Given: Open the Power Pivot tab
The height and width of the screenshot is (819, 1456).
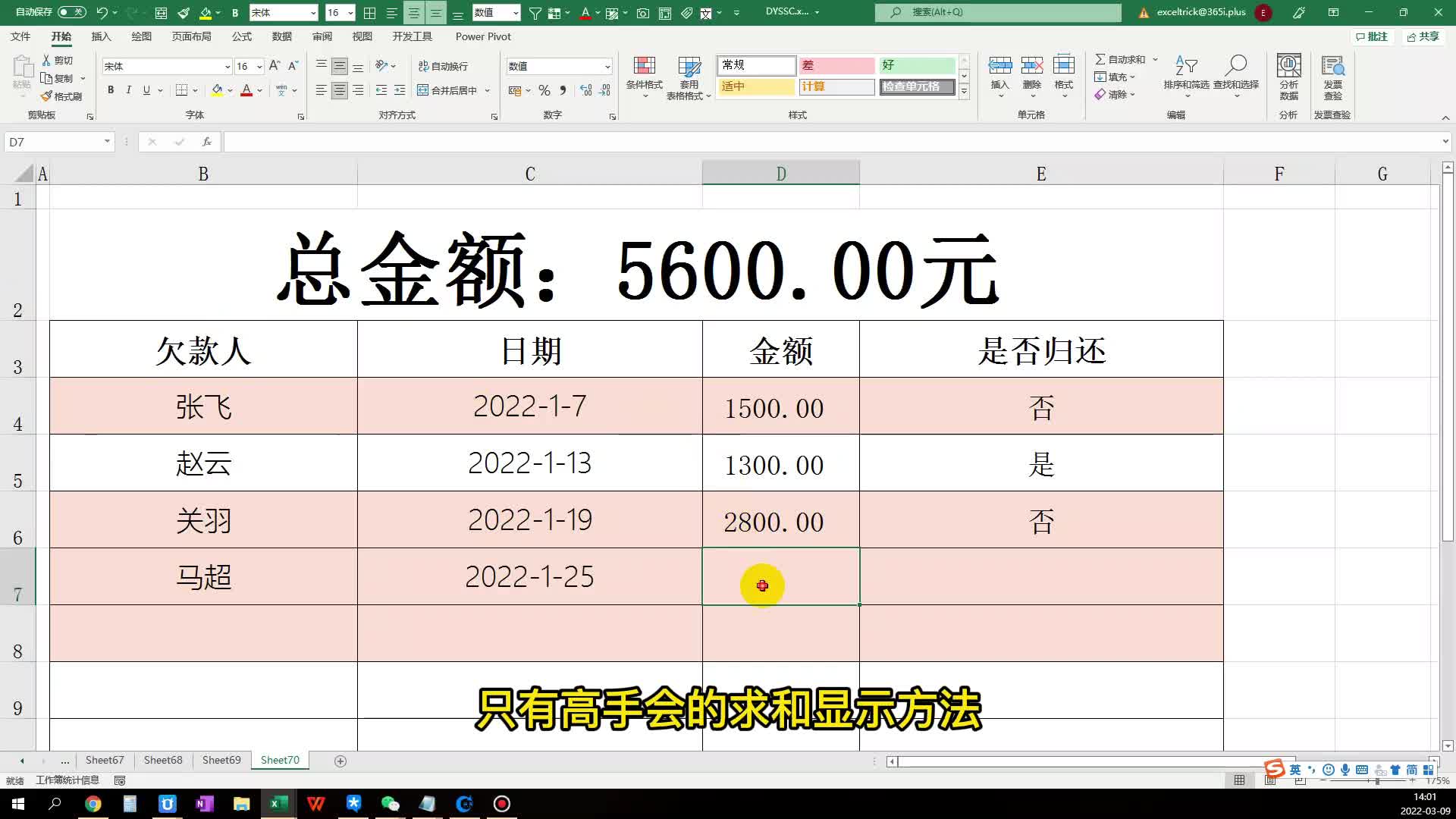Looking at the screenshot, I should (482, 36).
